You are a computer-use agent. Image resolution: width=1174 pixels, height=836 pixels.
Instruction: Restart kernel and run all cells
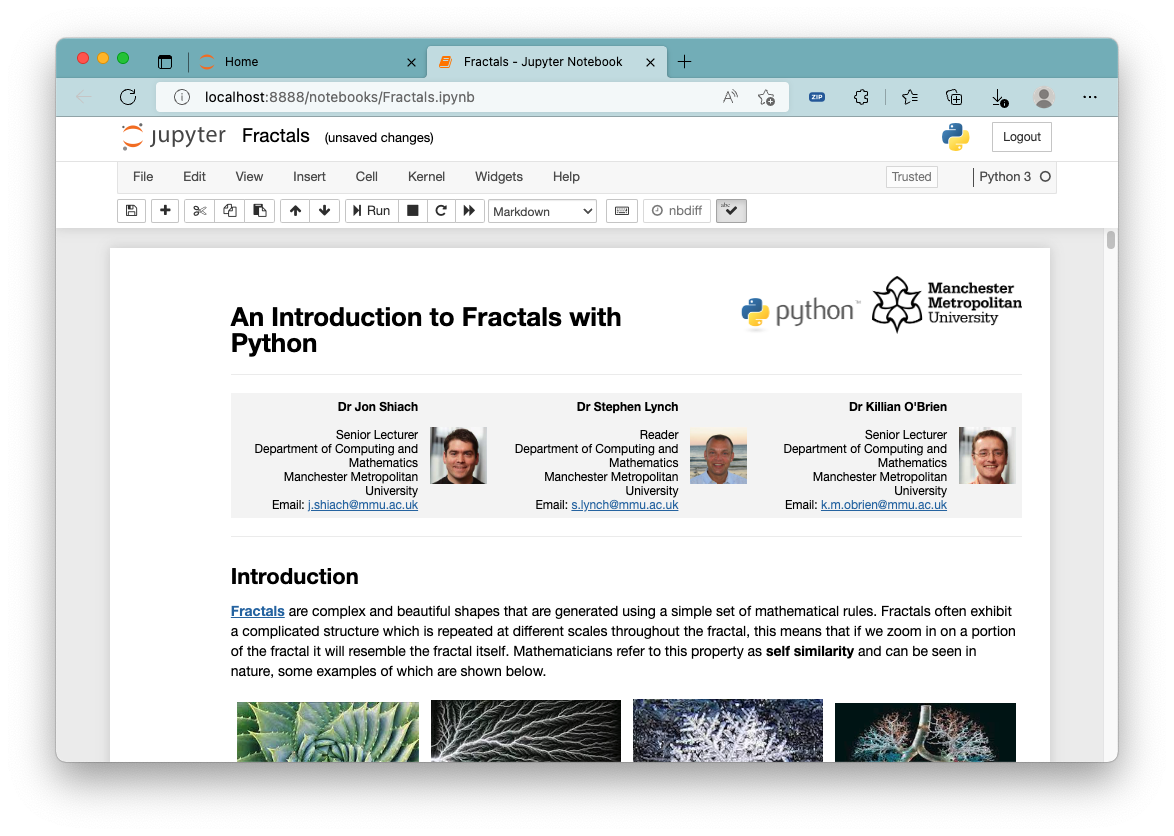(469, 211)
